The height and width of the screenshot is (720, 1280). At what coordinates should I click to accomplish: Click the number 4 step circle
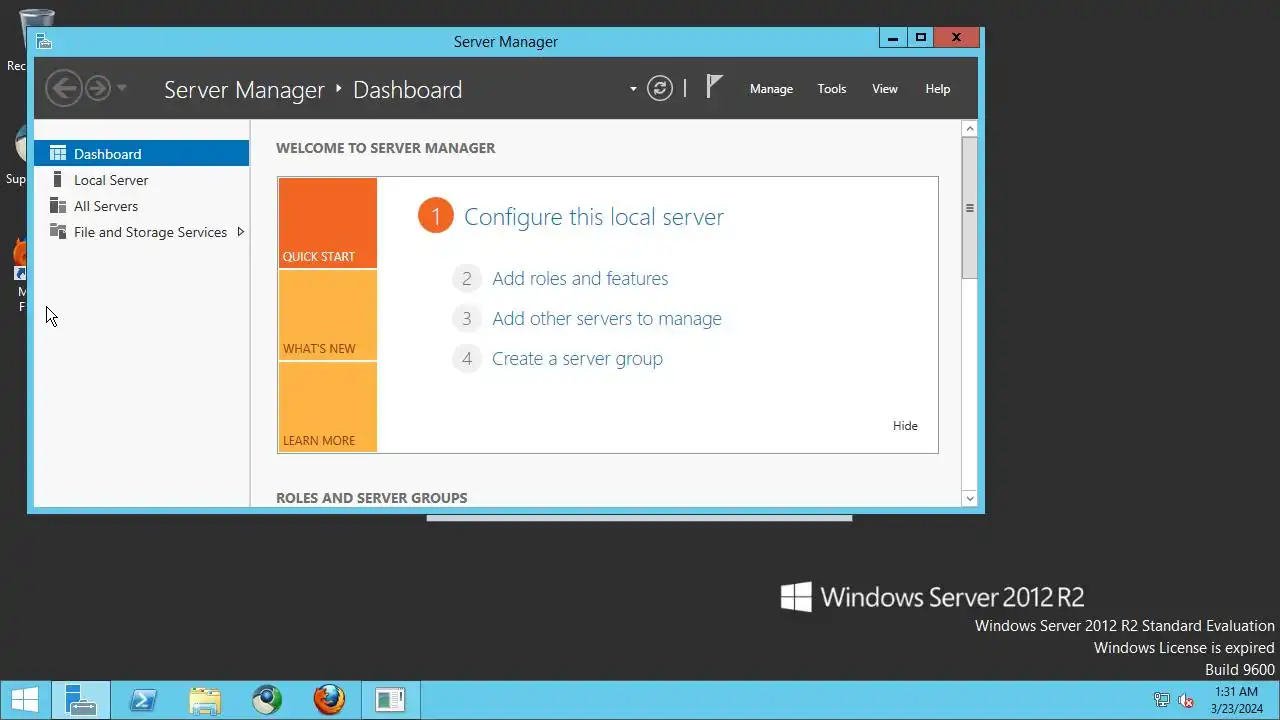pos(466,359)
